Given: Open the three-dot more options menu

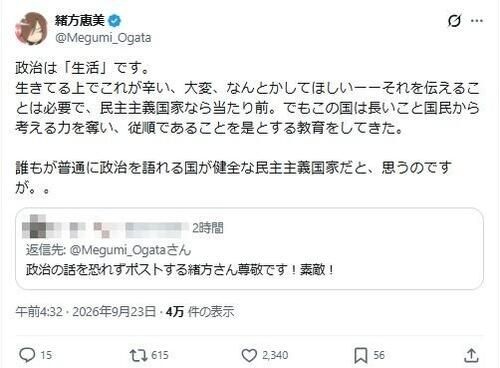Looking at the screenshot, I should pos(477,21).
